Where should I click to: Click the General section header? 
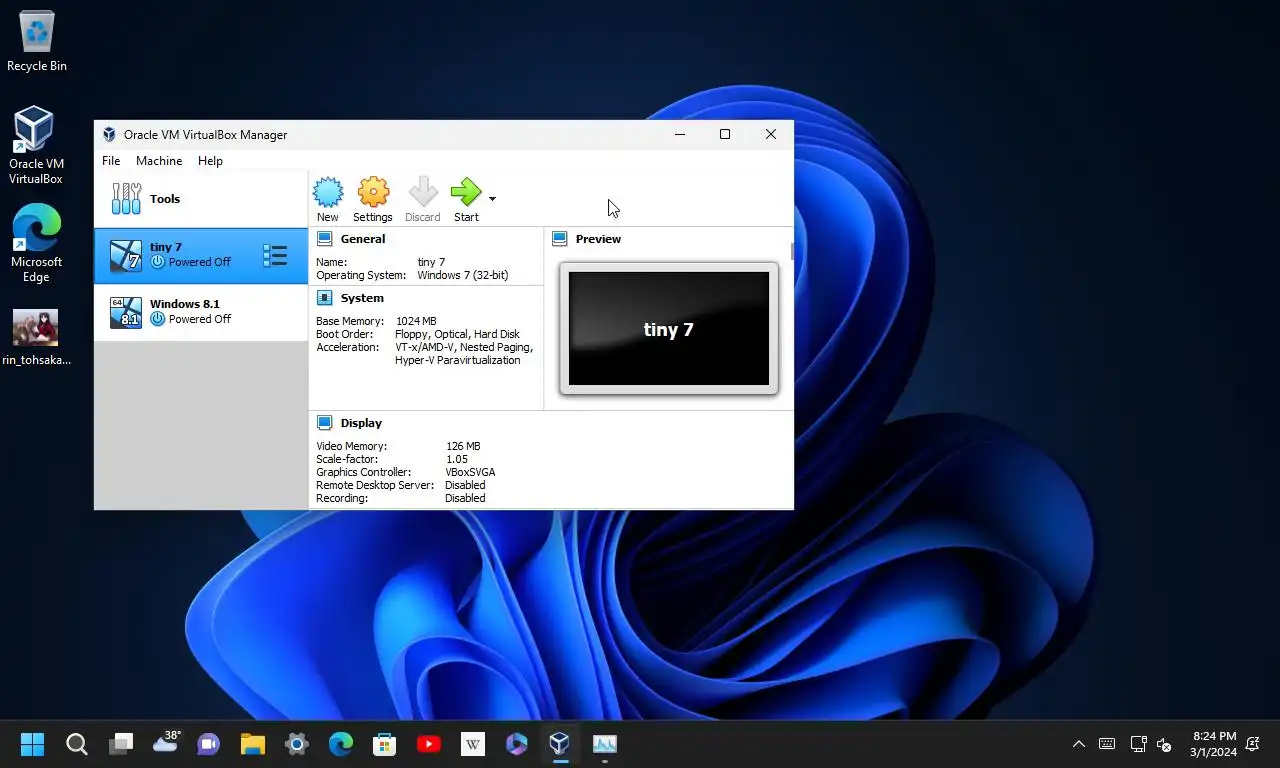click(363, 239)
